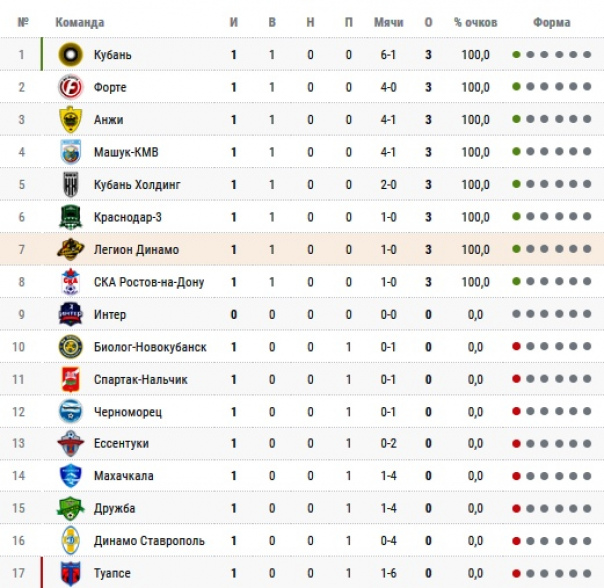The width and height of the screenshot is (604, 588).
Task: Sort table by Команда column header
Action: click(x=79, y=22)
